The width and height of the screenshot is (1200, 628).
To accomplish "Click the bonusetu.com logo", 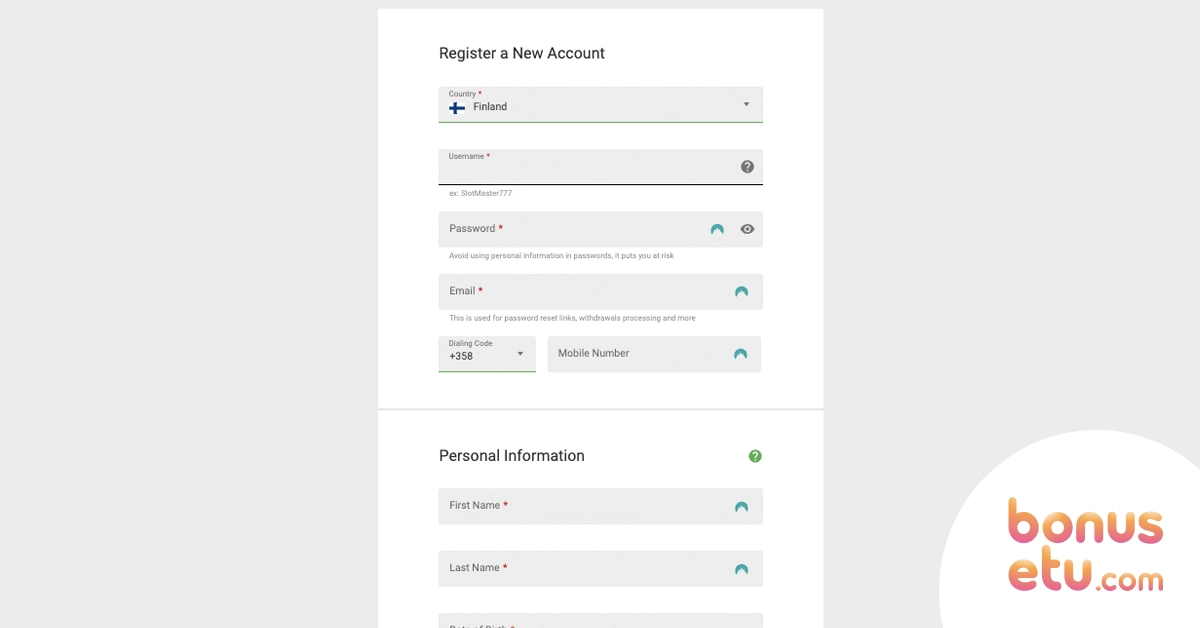I will (1085, 545).
